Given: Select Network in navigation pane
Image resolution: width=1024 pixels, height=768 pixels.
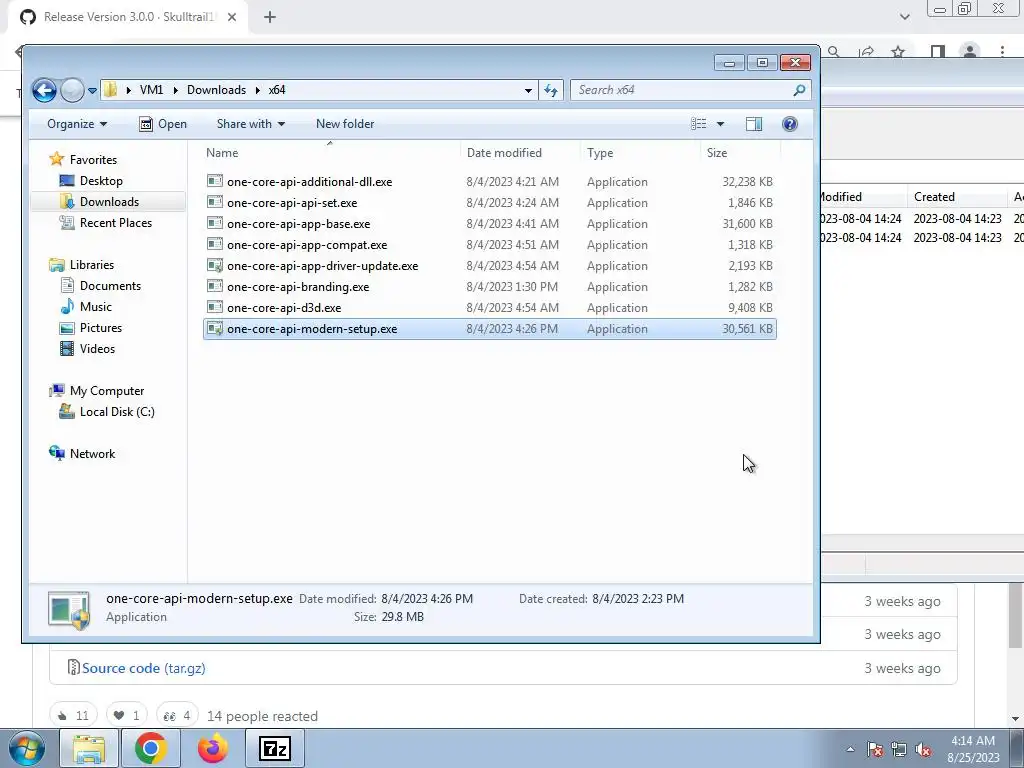Looking at the screenshot, I should pyautogui.click(x=82, y=454).
